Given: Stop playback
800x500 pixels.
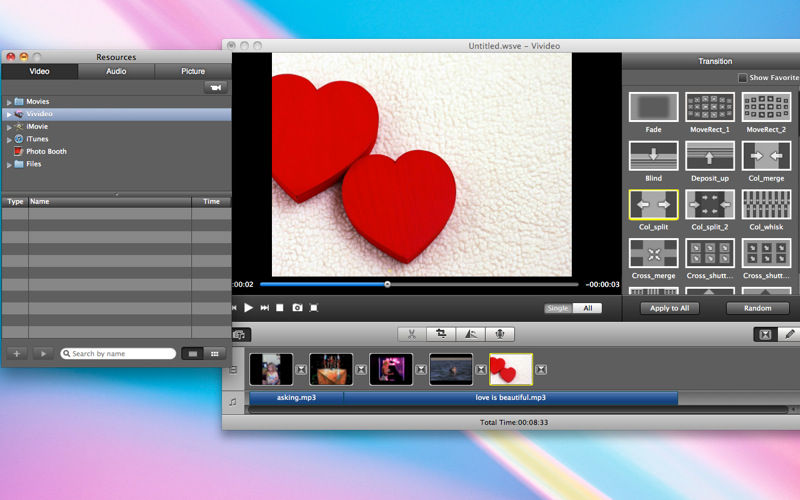Looking at the screenshot, I should click(x=280, y=308).
